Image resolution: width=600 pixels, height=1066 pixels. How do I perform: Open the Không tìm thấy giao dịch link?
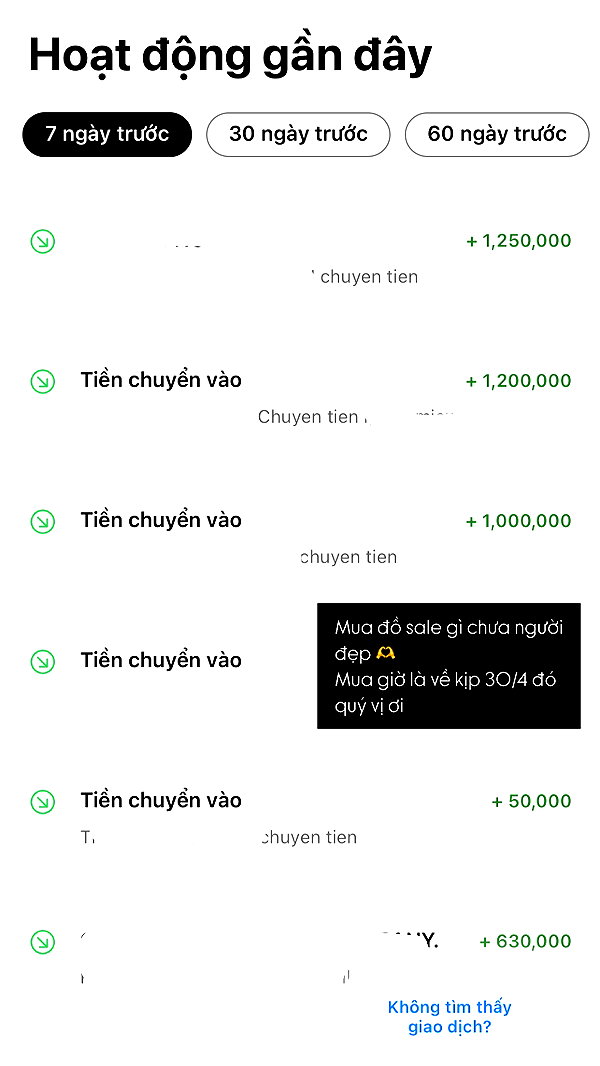tap(449, 1016)
